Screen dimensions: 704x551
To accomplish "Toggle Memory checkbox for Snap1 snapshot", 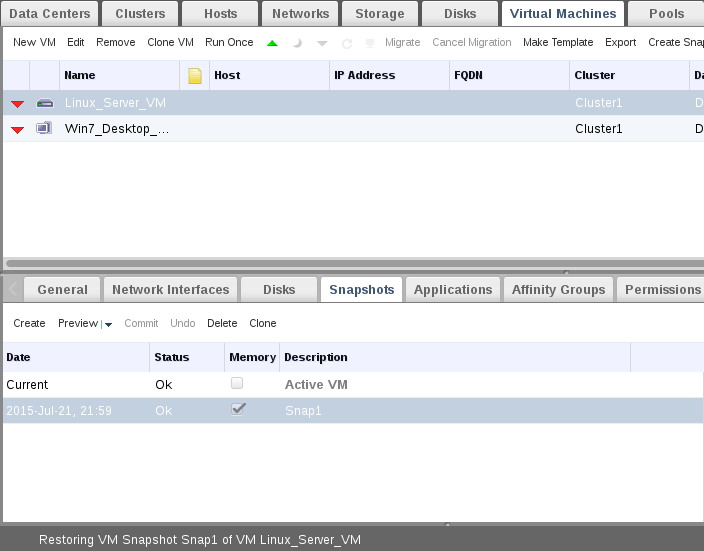I will coord(238,409).
